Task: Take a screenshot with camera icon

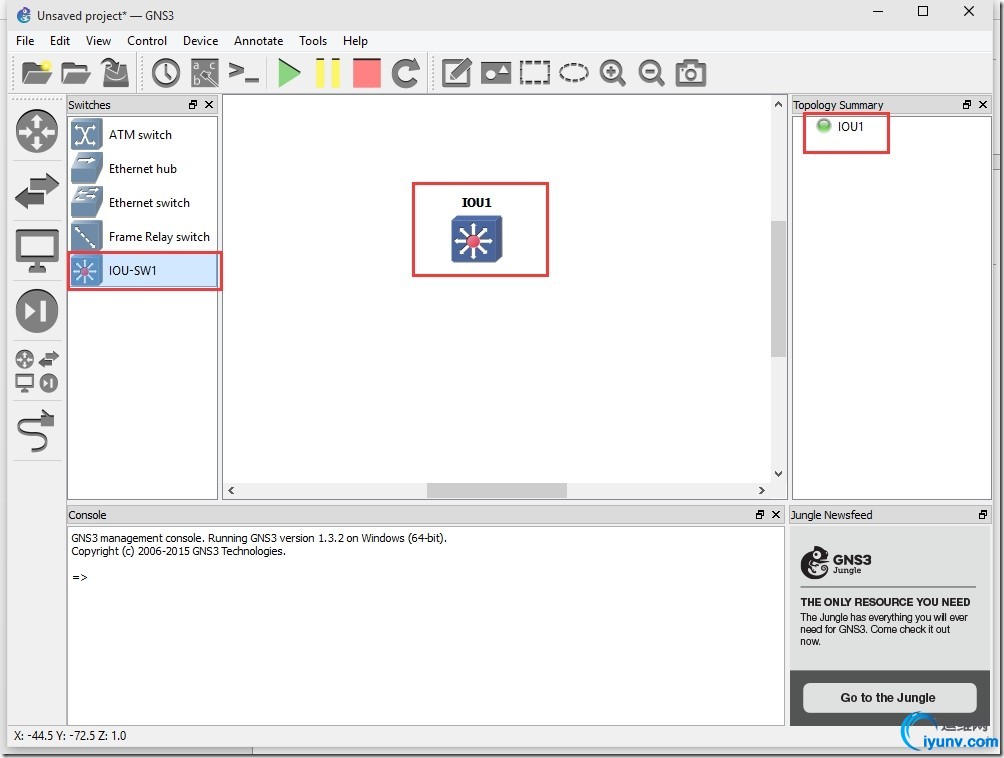Action: pyautogui.click(x=691, y=72)
